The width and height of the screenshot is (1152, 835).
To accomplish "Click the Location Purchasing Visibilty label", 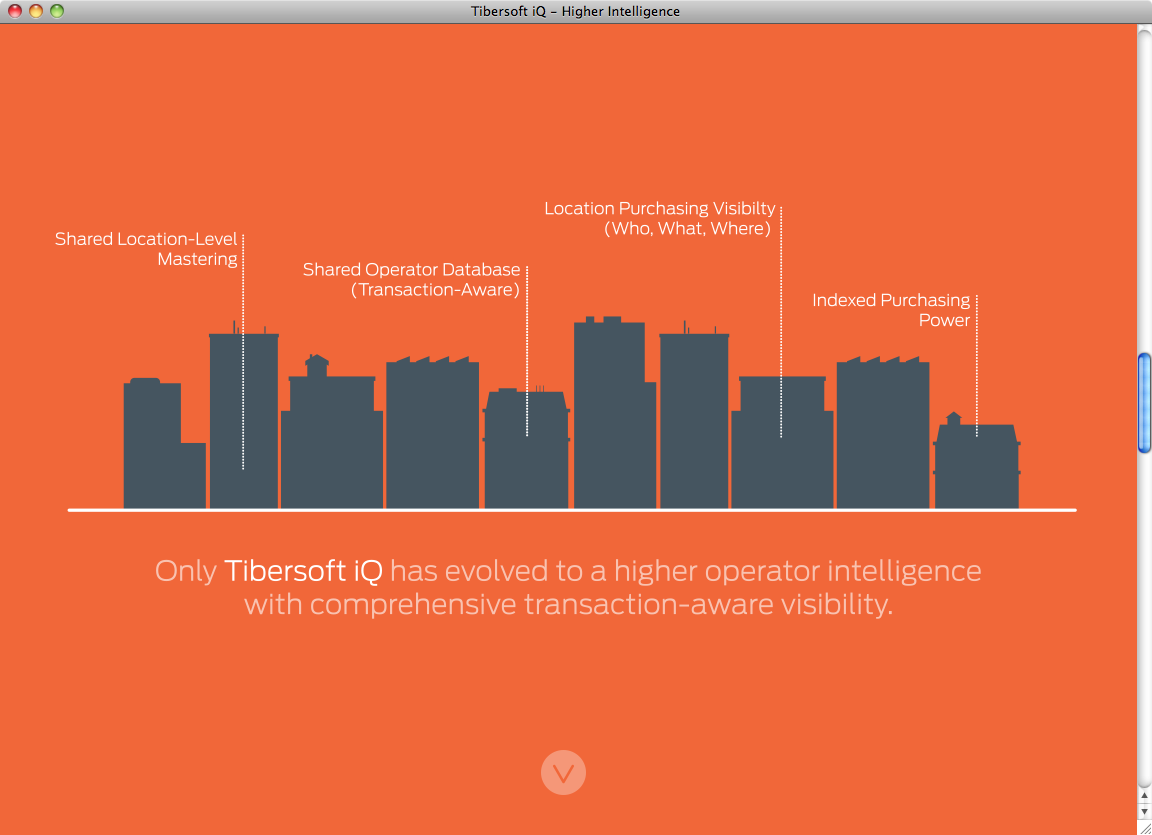I will point(660,218).
